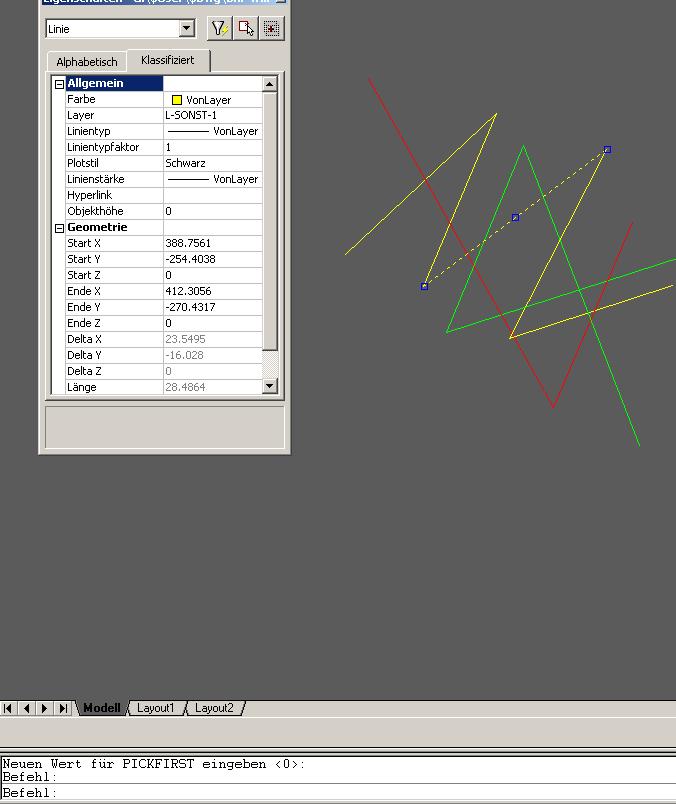
Task: Click the Befehl command line input
Action: (x=338, y=793)
